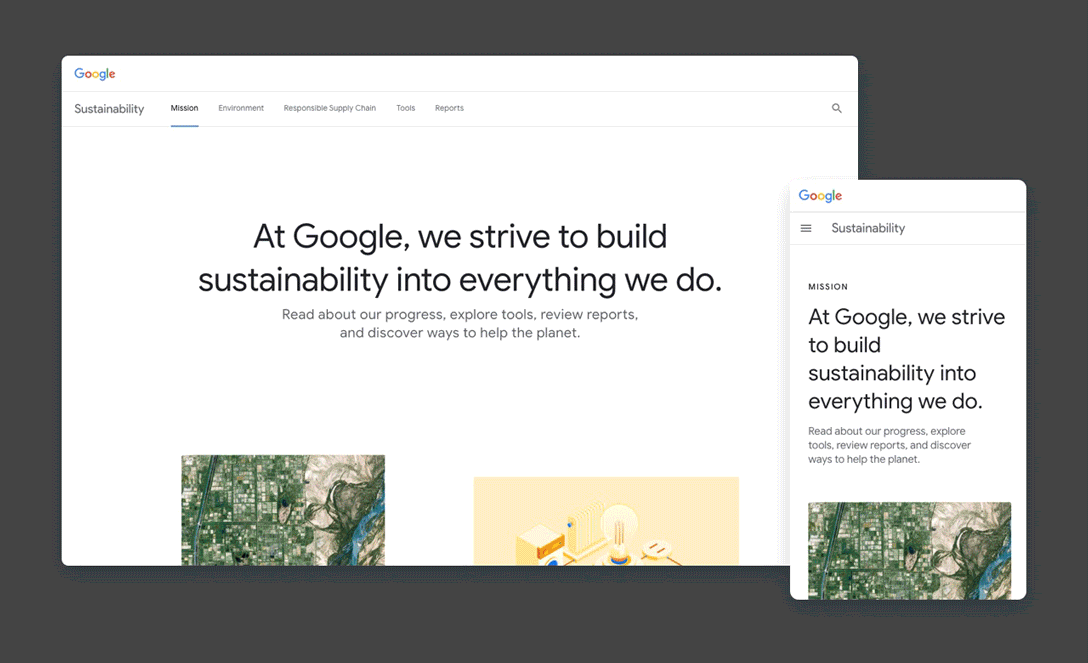The width and height of the screenshot is (1088, 663).
Task: Open the Reports tab
Action: (449, 108)
